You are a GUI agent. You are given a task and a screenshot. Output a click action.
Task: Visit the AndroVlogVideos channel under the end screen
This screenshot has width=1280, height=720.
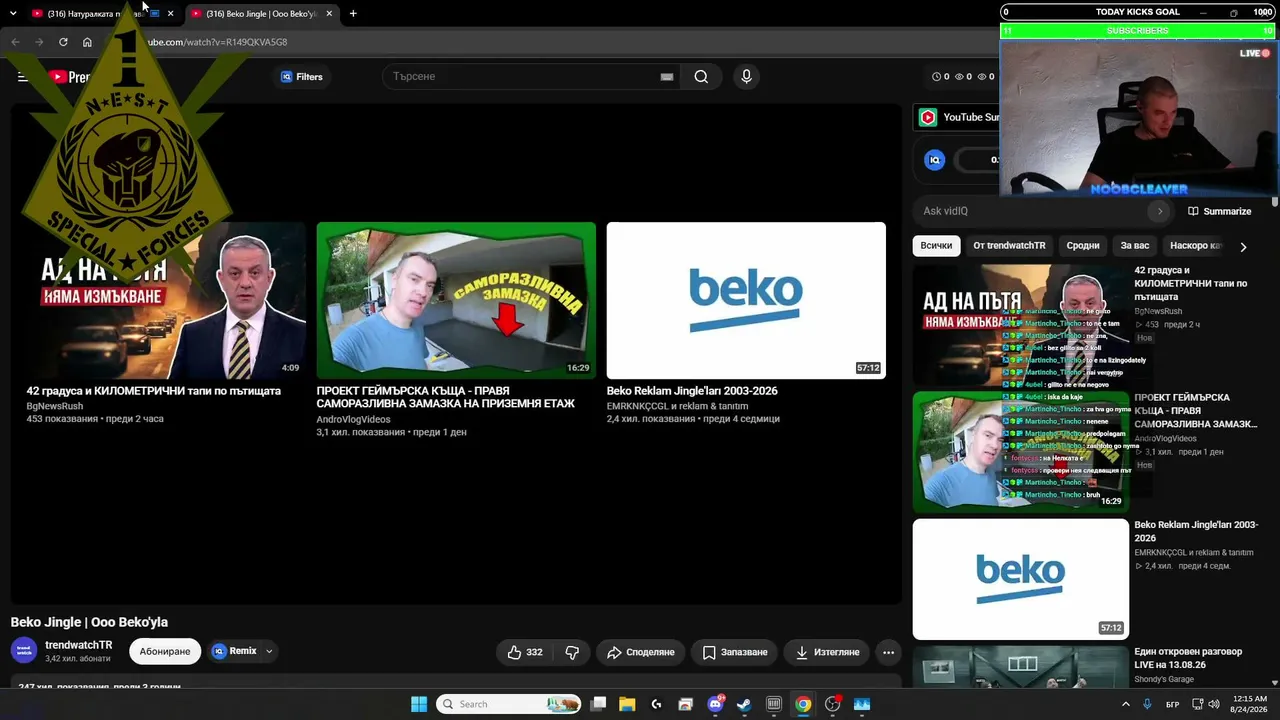pyautogui.click(x=353, y=420)
